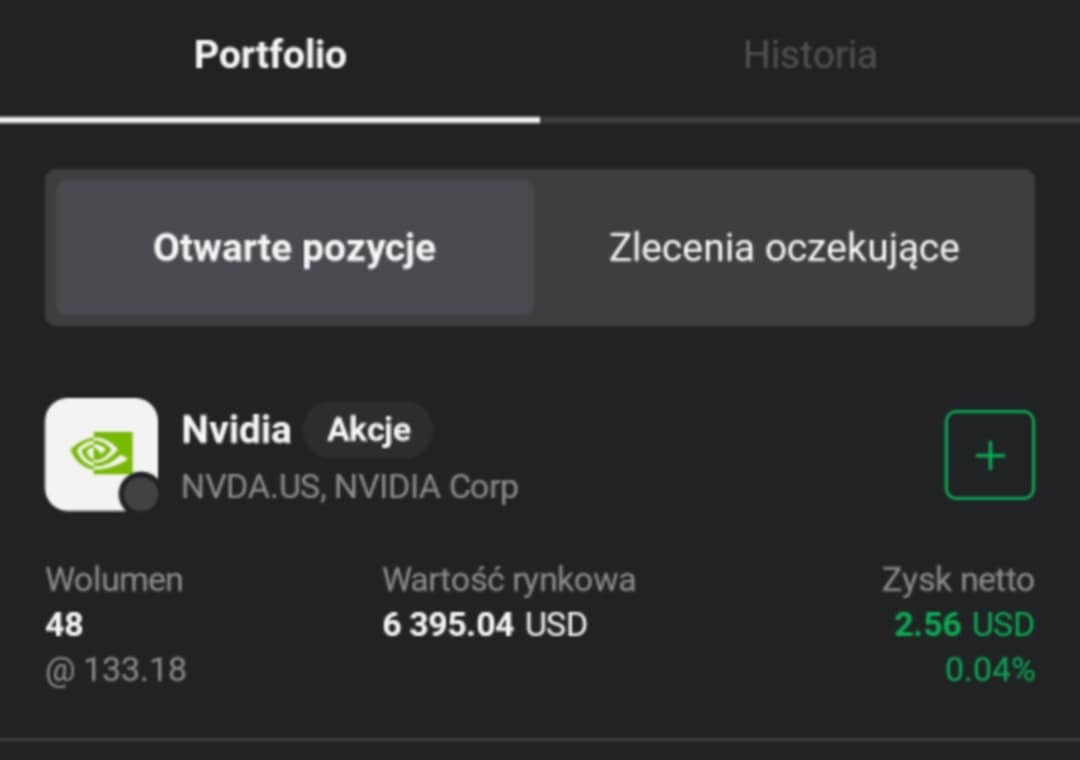Click the green plus icon button
Screen dimensions: 1080x760
point(989,455)
